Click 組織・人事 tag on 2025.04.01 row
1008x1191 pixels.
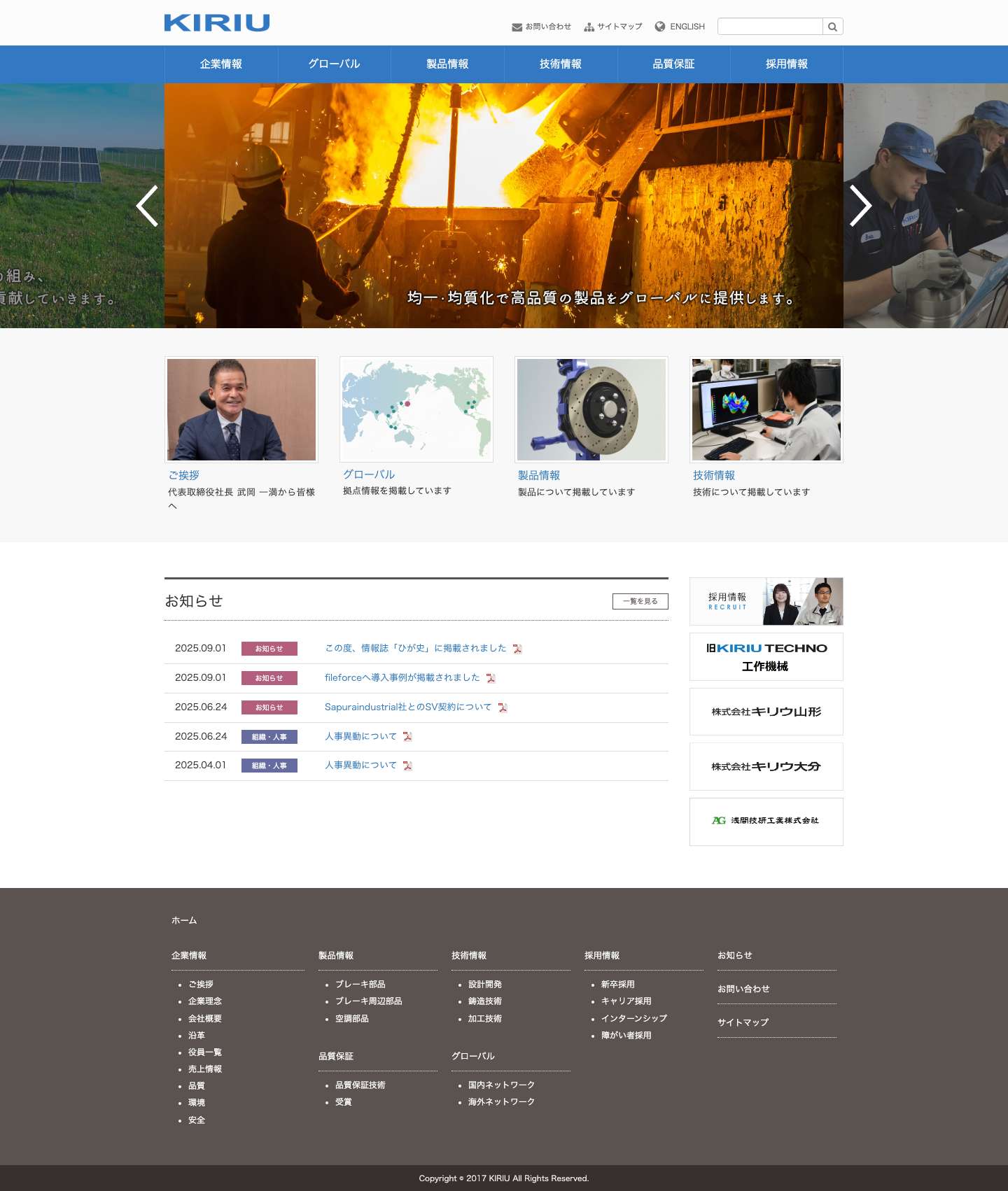269,766
